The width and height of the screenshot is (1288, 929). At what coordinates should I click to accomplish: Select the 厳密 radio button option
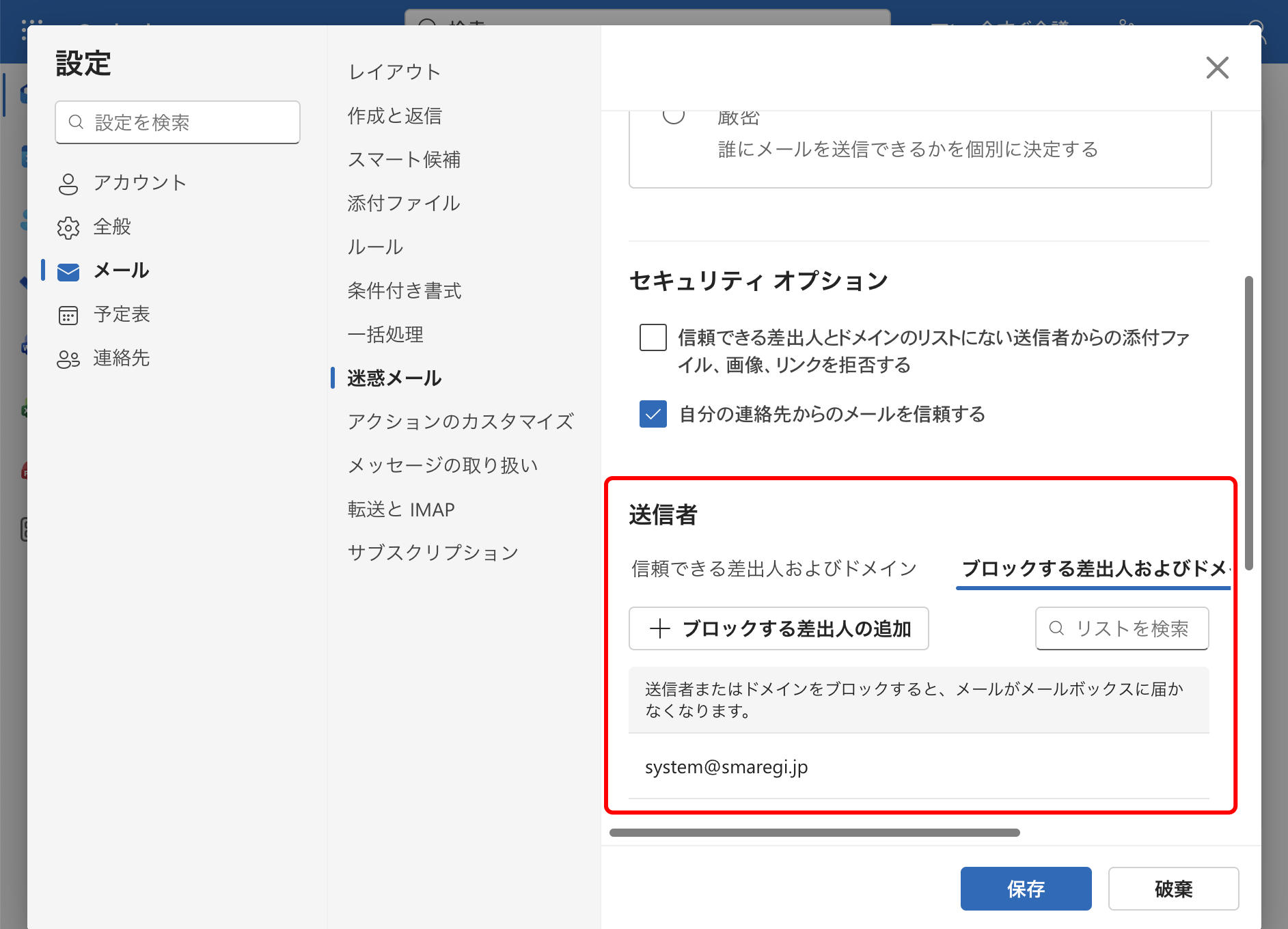coord(674,116)
